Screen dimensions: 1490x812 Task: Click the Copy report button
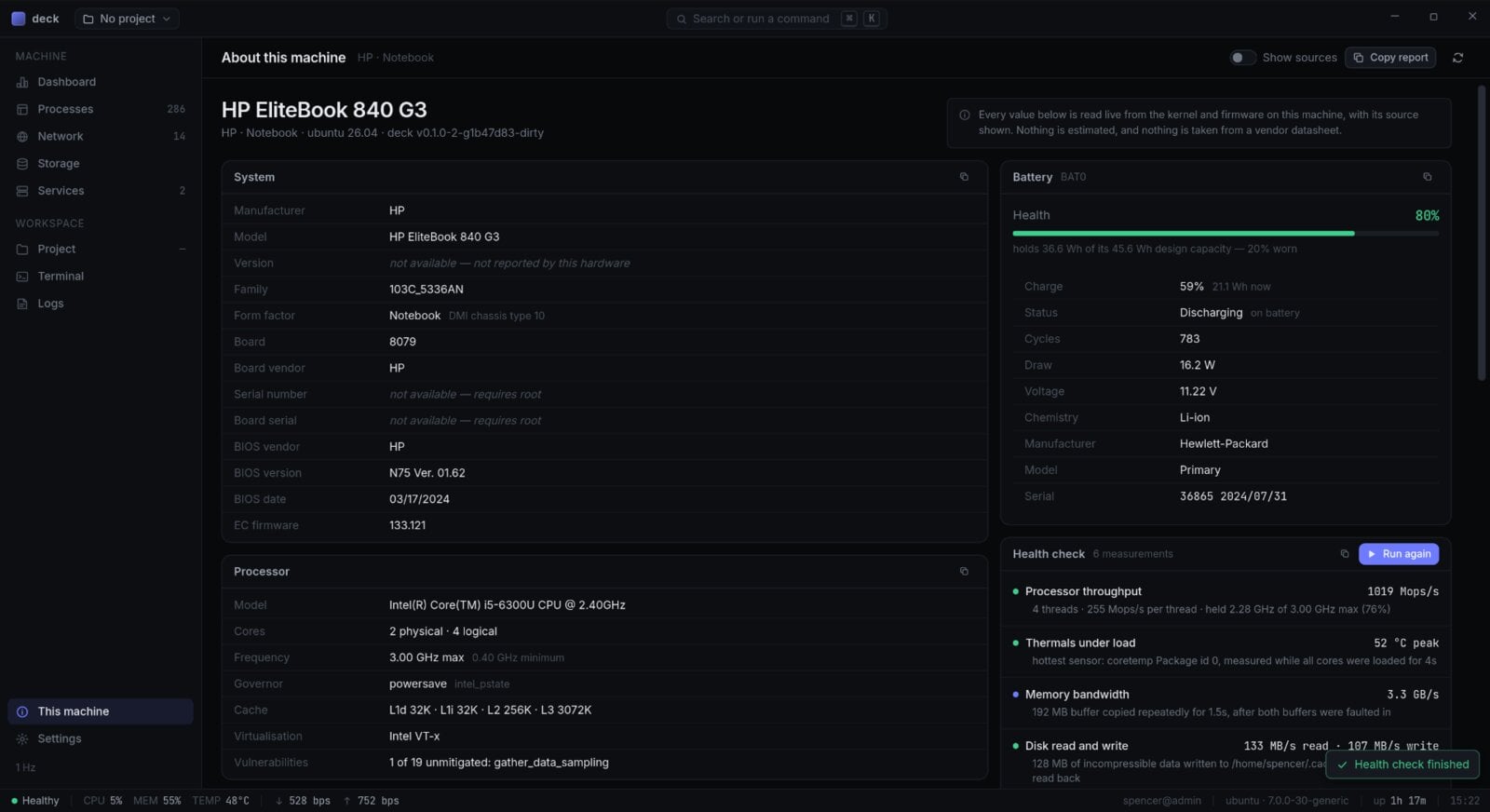coord(1390,58)
